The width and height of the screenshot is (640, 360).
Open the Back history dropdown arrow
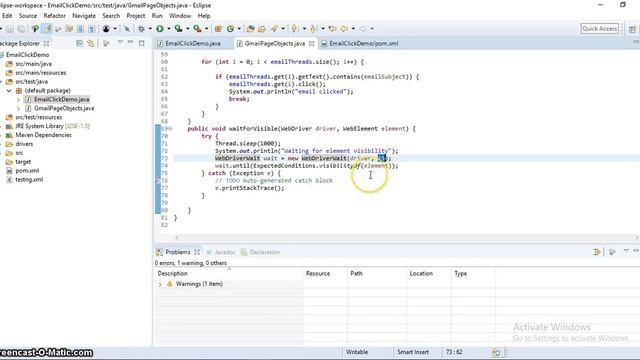pyautogui.click(x=353, y=29)
